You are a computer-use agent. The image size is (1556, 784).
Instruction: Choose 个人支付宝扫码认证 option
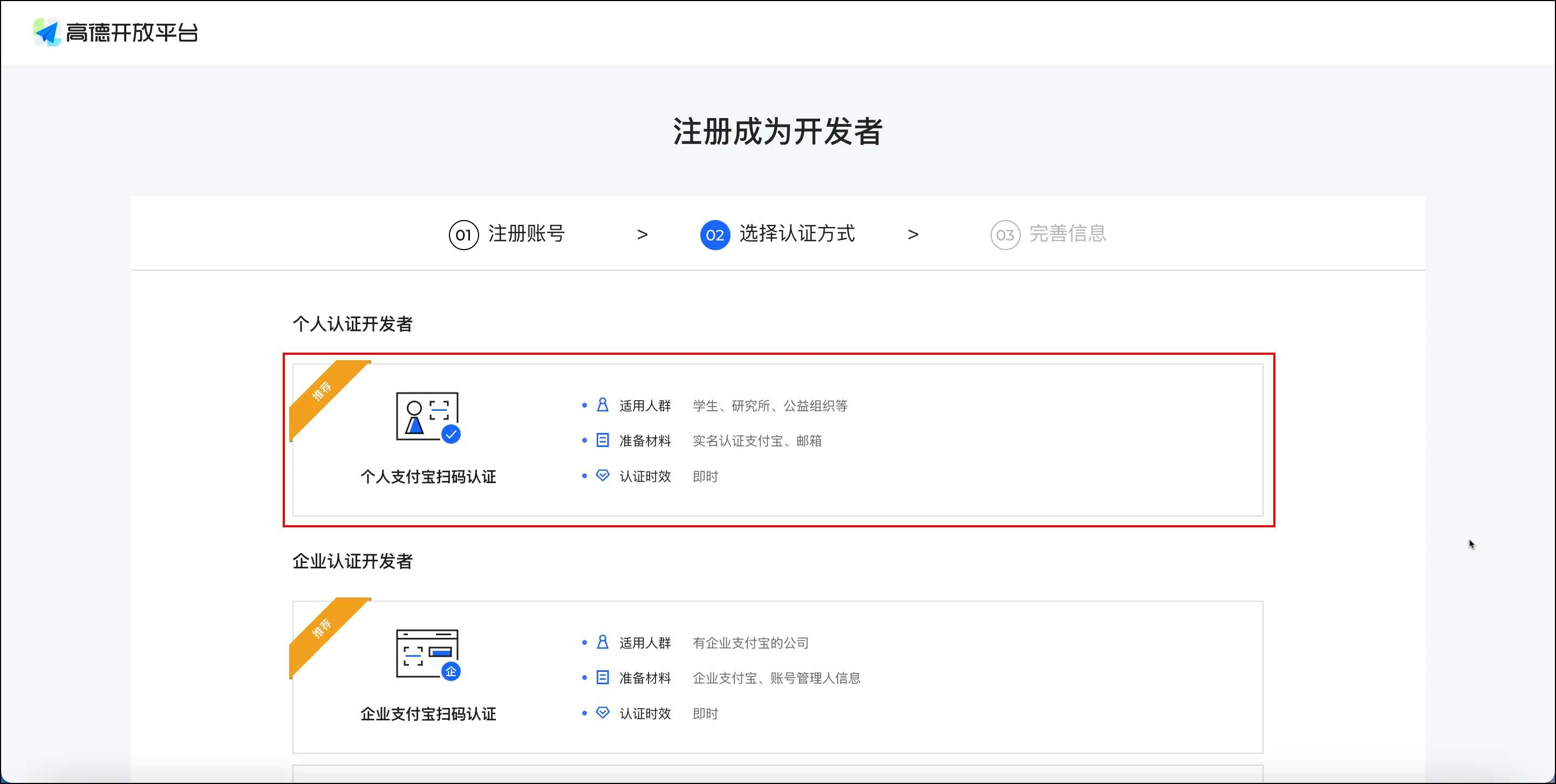click(778, 440)
